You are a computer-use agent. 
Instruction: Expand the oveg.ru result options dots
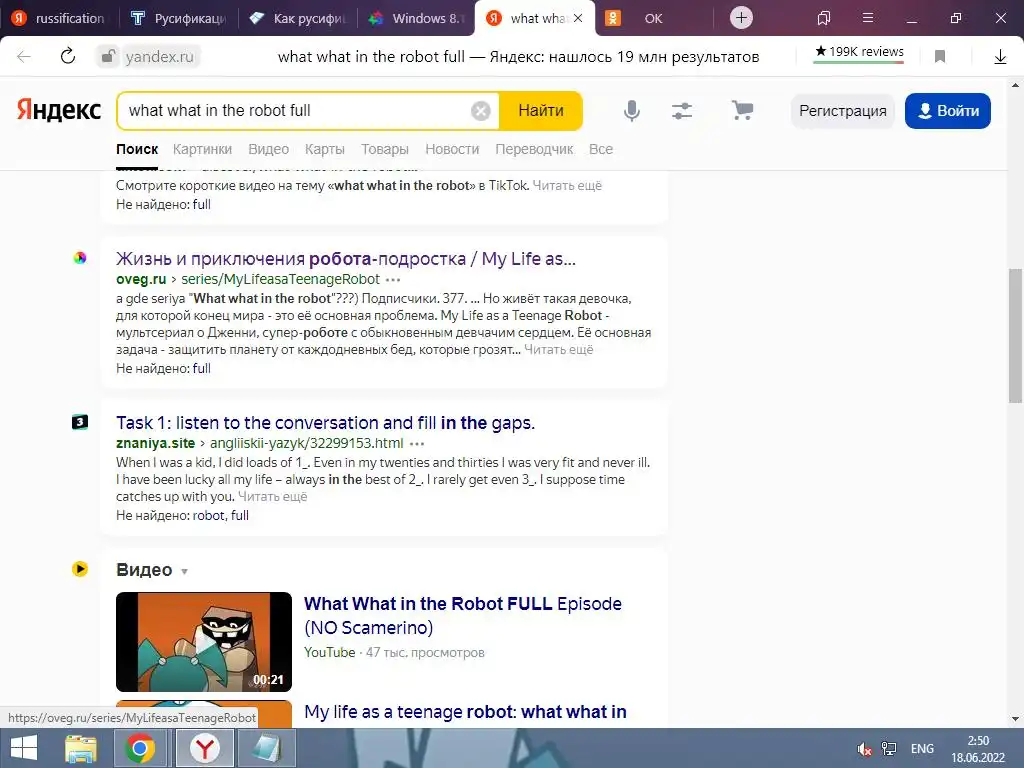[x=393, y=280]
